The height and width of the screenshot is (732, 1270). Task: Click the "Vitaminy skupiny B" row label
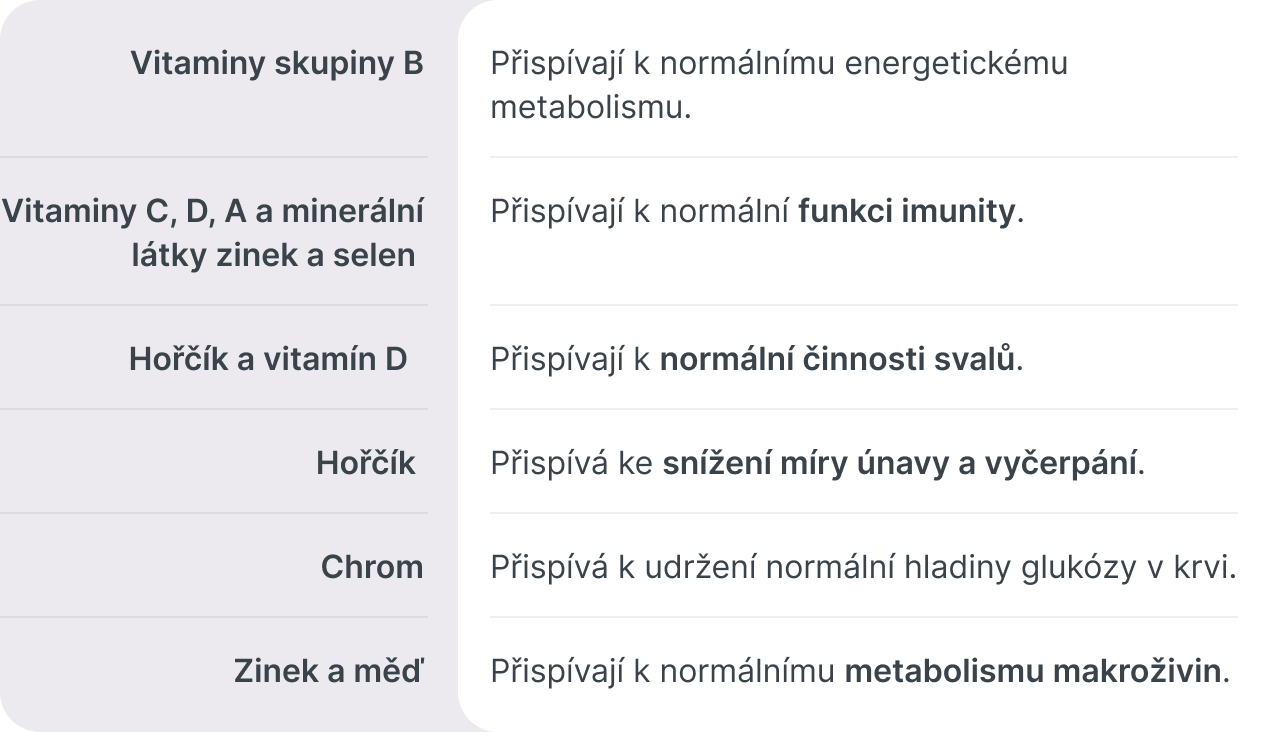point(277,63)
